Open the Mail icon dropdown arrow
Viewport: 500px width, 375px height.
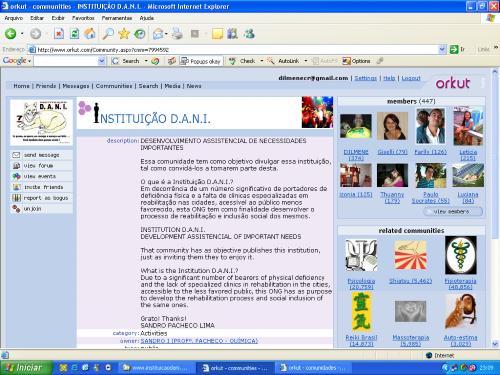(166, 33)
